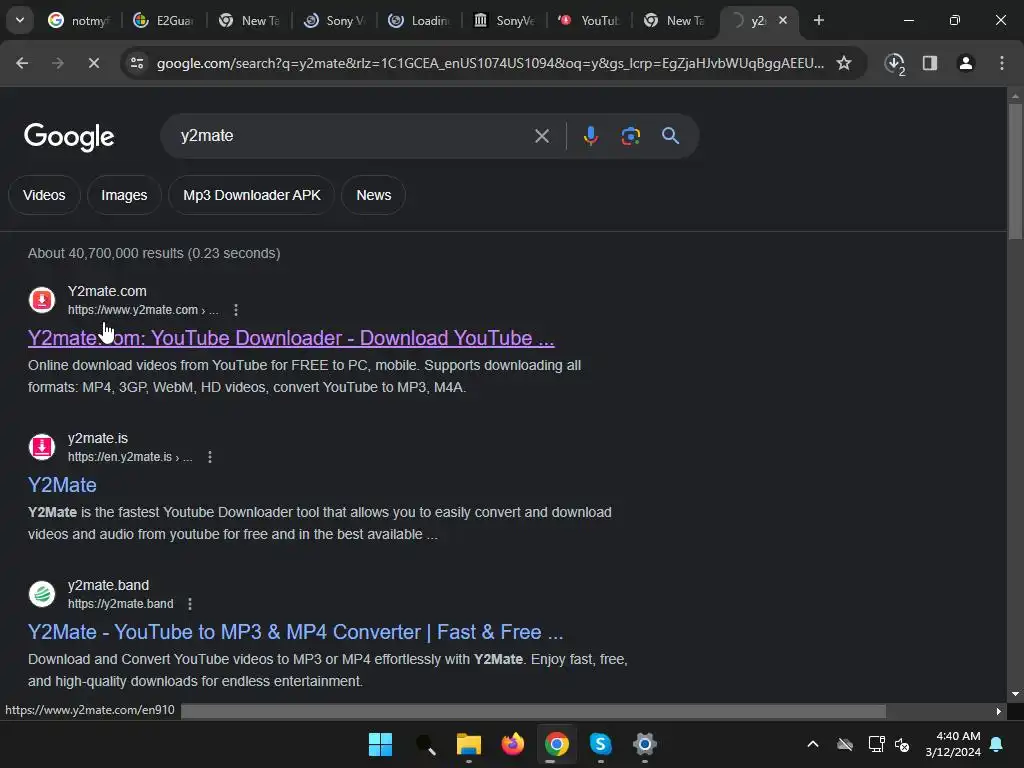Viewport: 1024px width, 768px height.
Task: Click the Google logo
Action: [x=69, y=136]
